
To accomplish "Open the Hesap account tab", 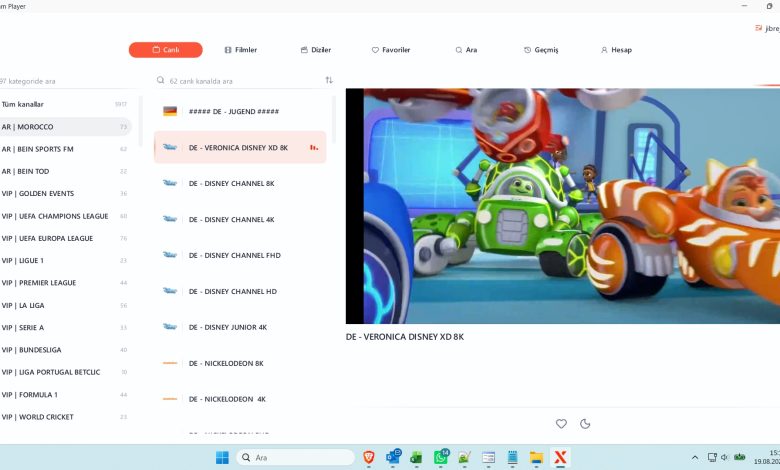I will (616, 50).
